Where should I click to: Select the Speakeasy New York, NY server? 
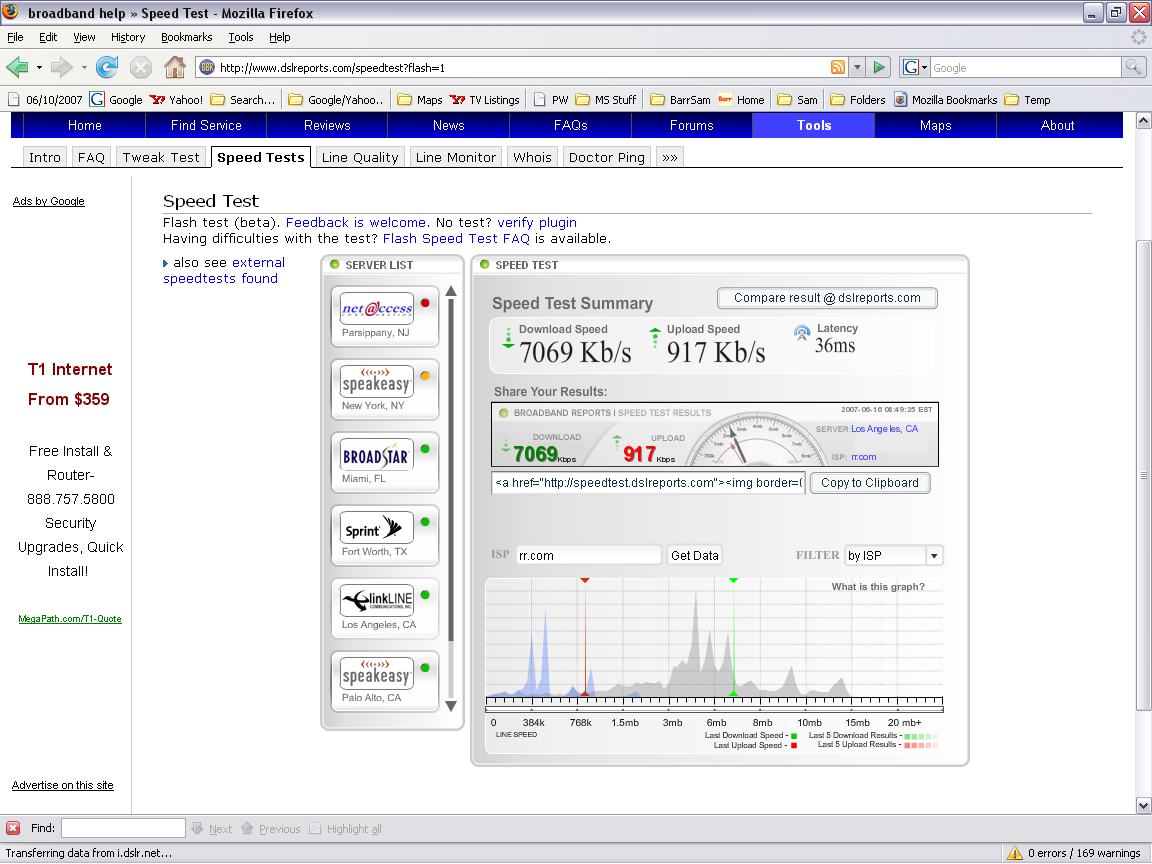pos(384,389)
